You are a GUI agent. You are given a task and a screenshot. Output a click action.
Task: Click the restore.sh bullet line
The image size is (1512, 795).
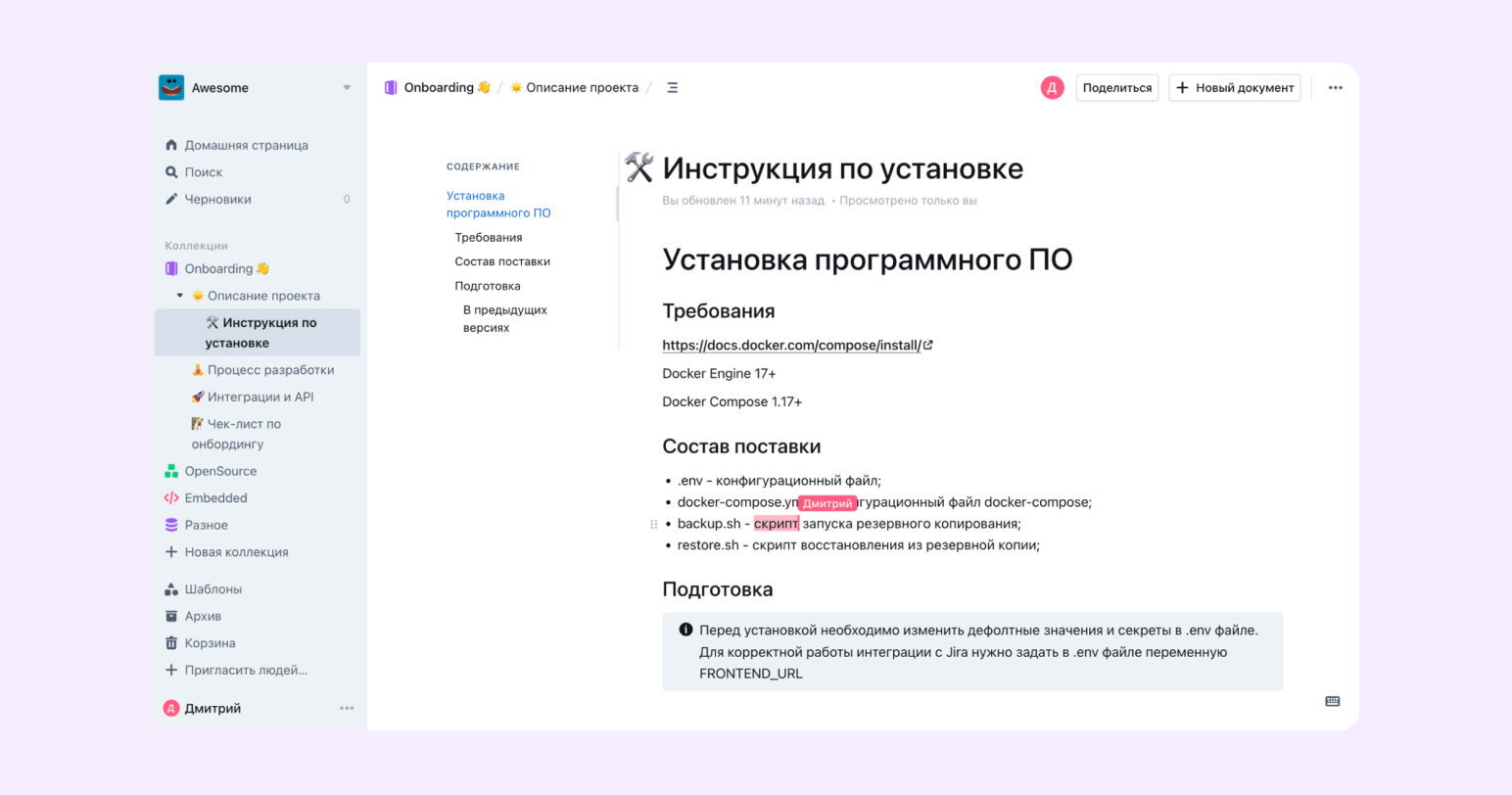[x=859, y=545]
